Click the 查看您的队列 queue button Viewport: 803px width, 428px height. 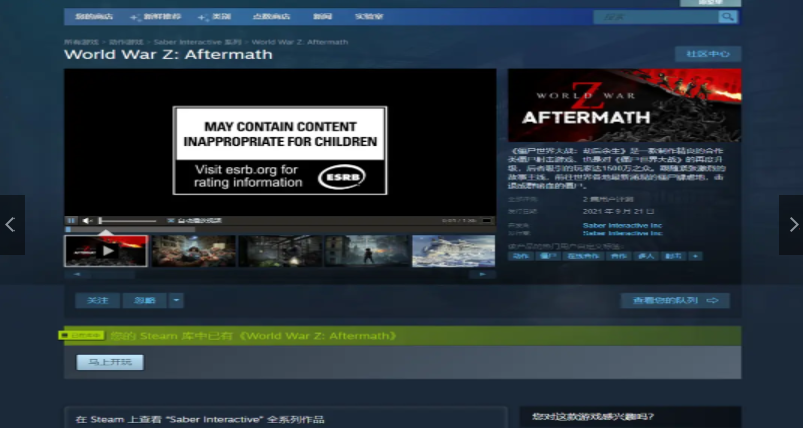click(x=675, y=301)
